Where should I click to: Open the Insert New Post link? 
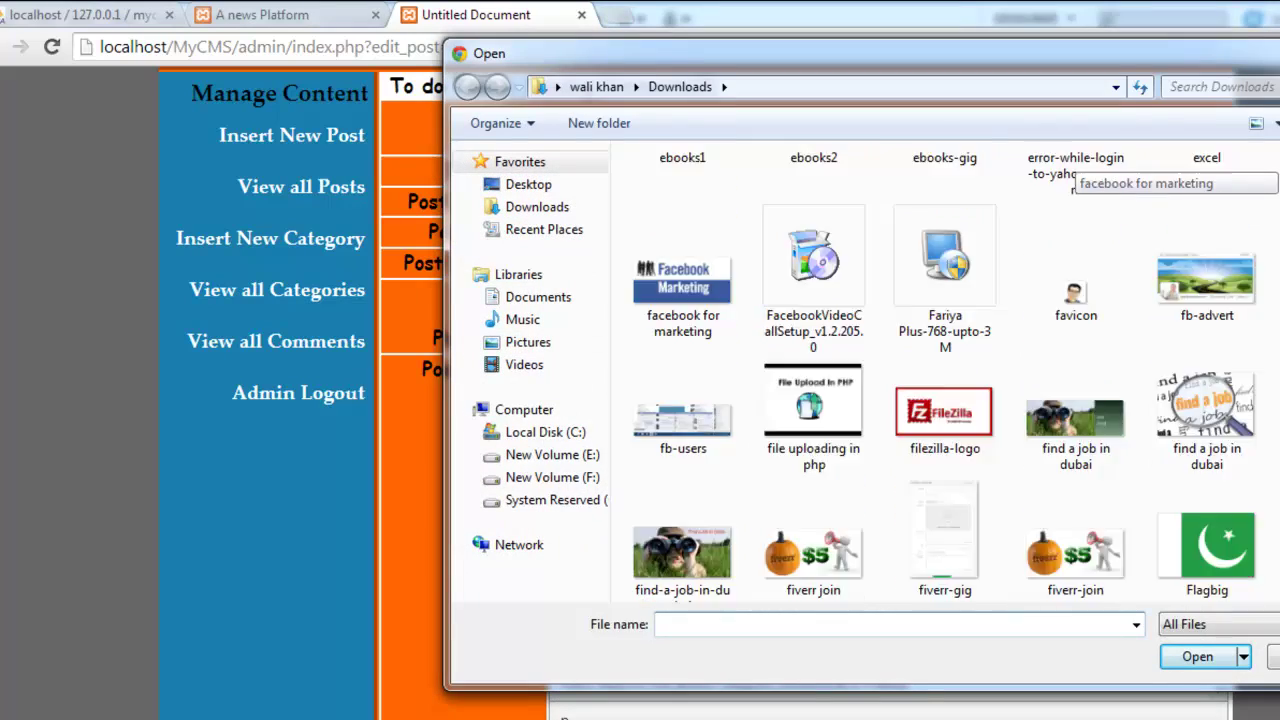(292, 135)
